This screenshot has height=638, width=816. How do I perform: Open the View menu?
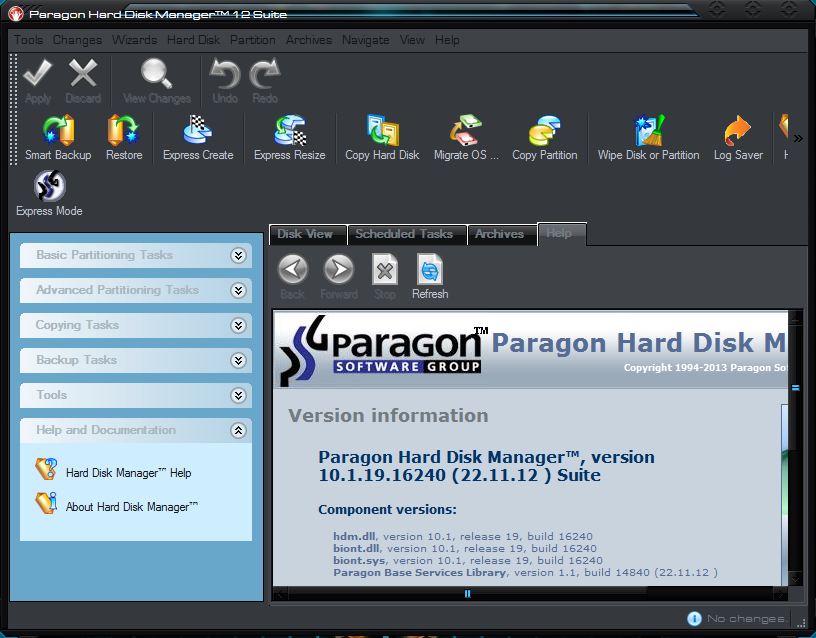pos(412,40)
